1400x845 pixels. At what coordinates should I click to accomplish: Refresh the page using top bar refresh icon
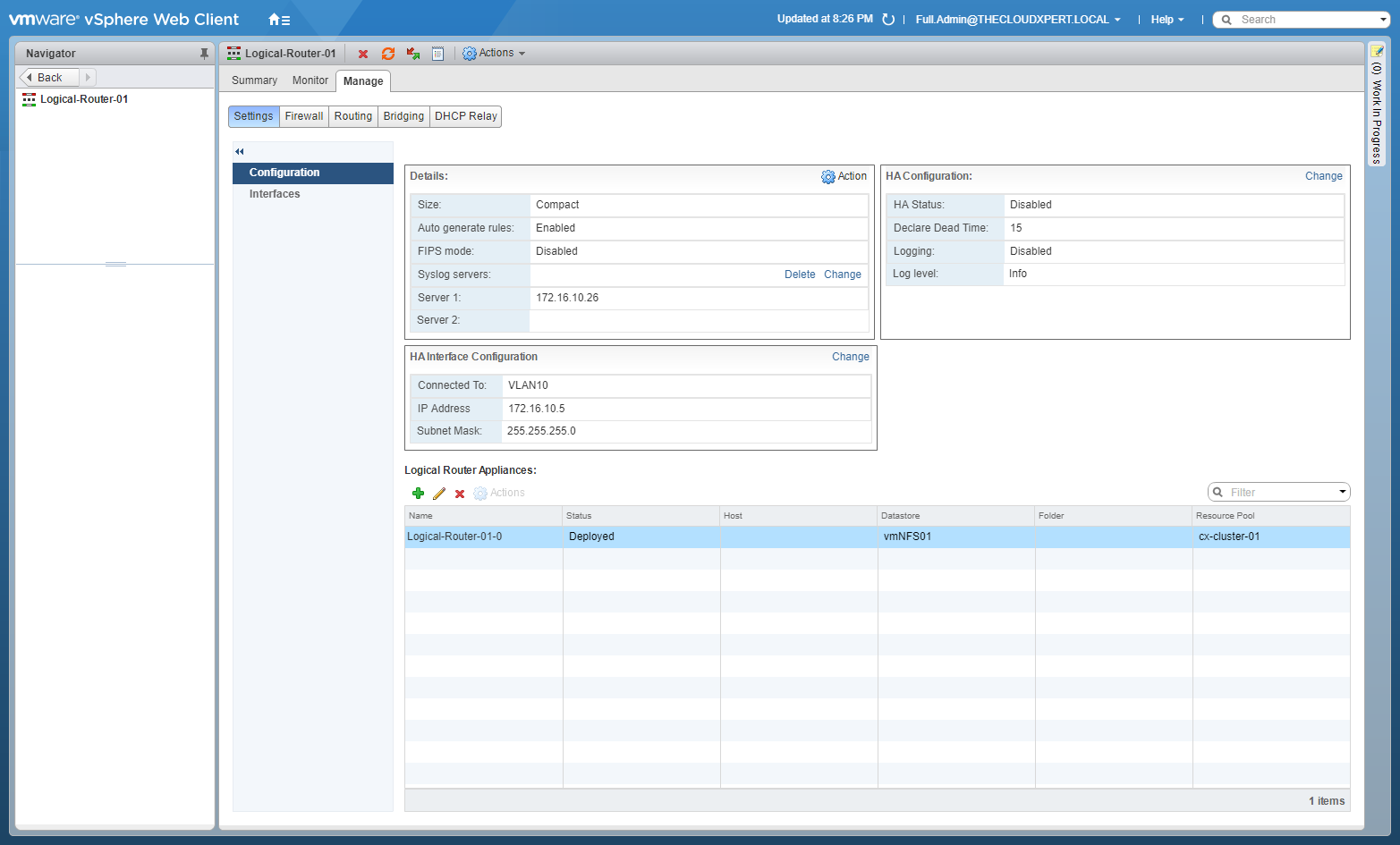(x=888, y=20)
